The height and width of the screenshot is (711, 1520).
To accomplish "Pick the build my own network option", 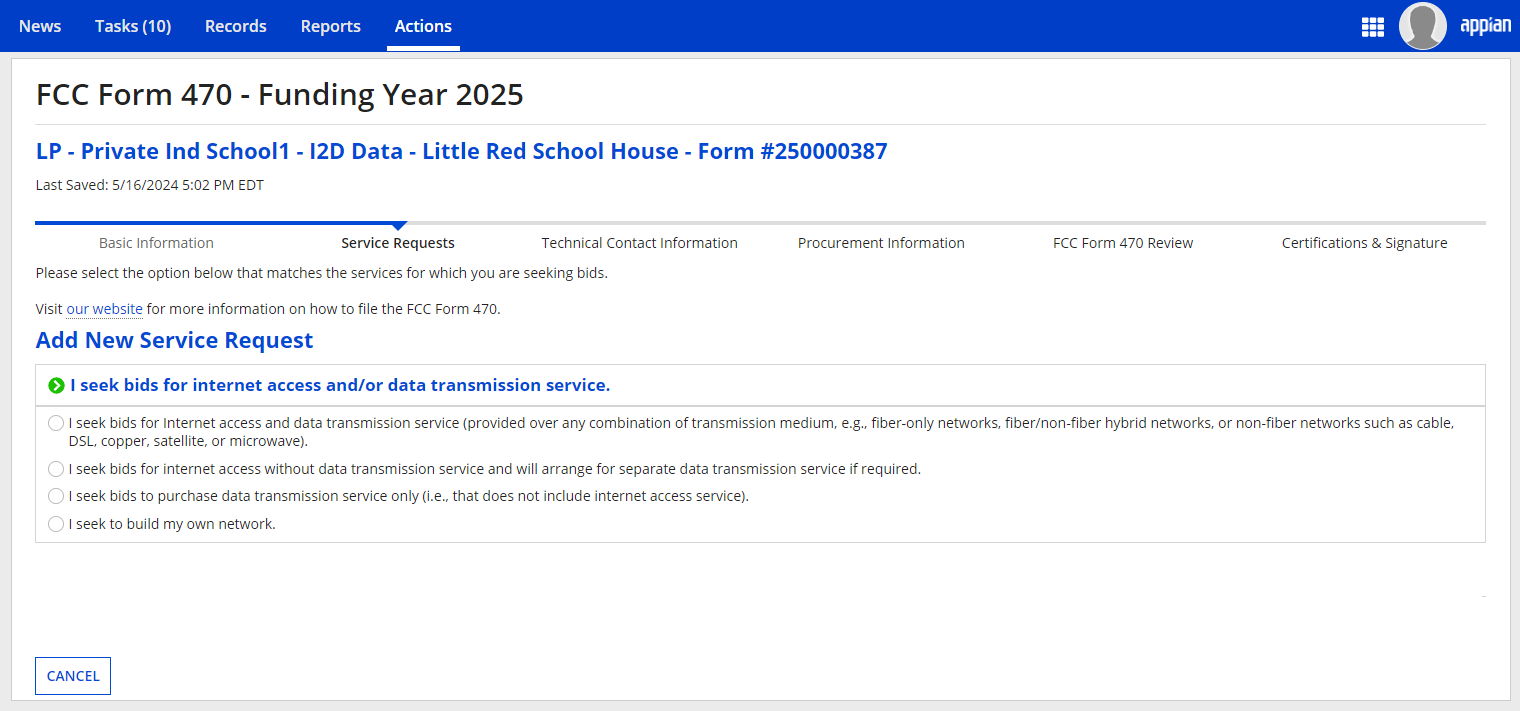I will coord(56,524).
